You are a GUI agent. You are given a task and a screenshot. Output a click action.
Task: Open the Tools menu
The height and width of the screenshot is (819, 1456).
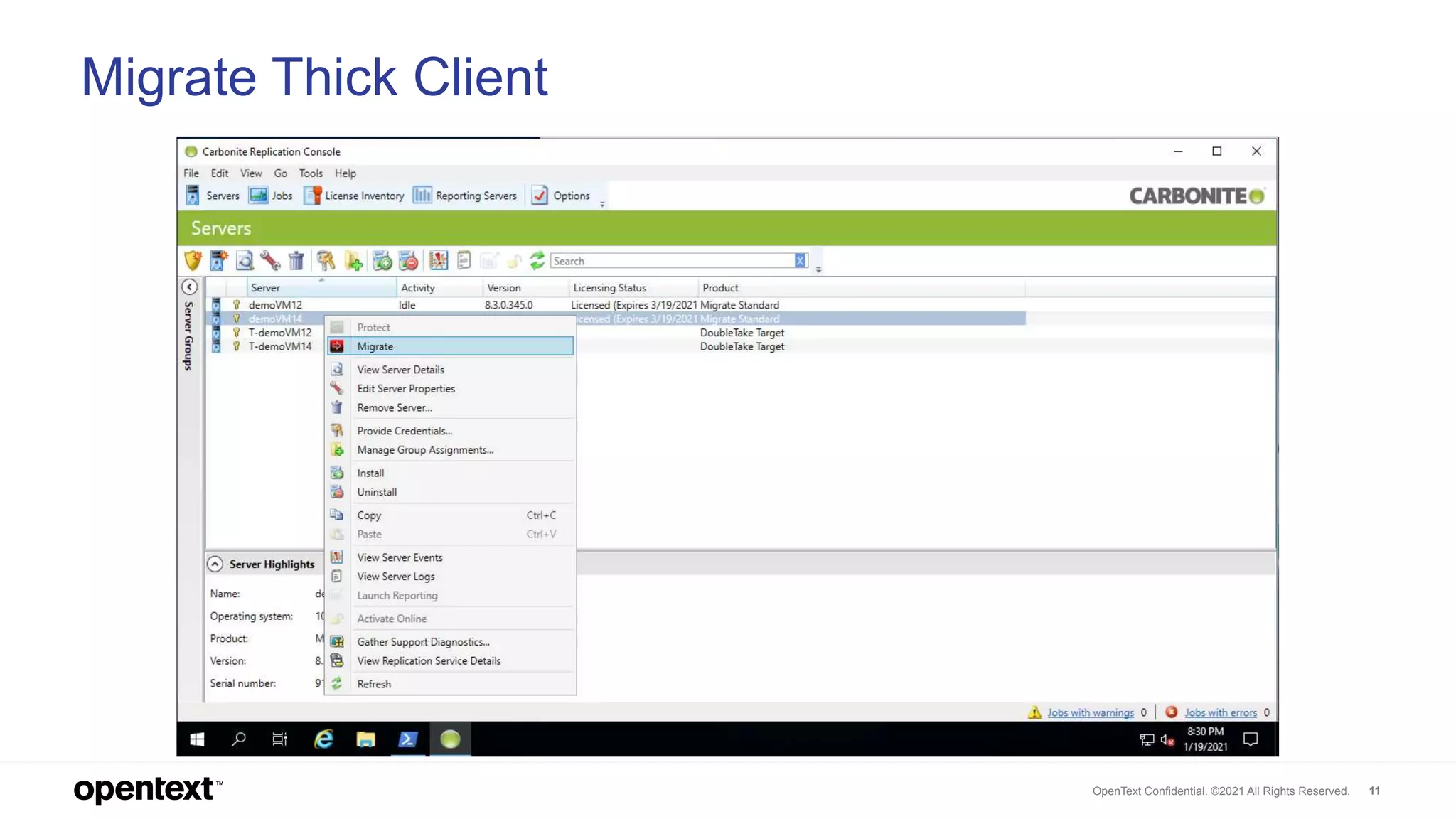pyautogui.click(x=311, y=173)
